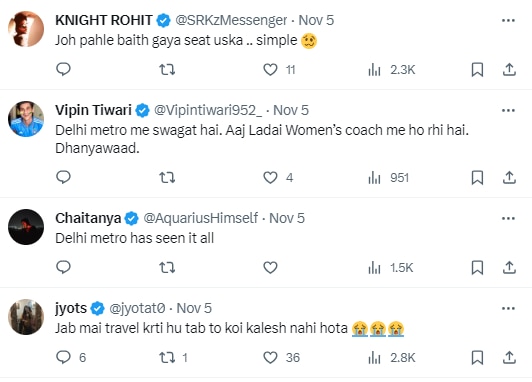This screenshot has height=382, width=532.
Task: Expand the three-dot menu on jyots' tweet
Action: pos(508,308)
